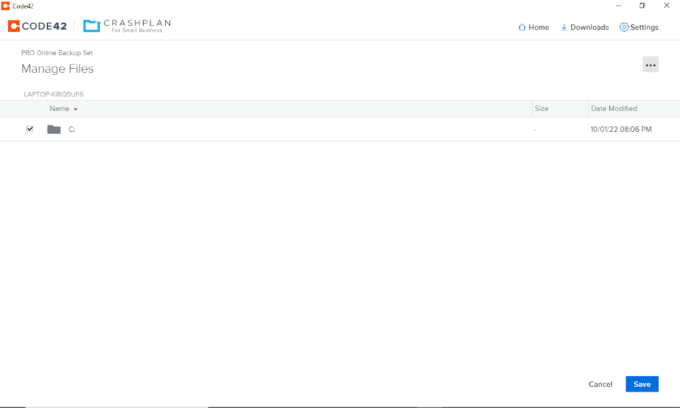Click the Code42 logo in header
This screenshot has height=408, width=680.
click(x=37, y=27)
